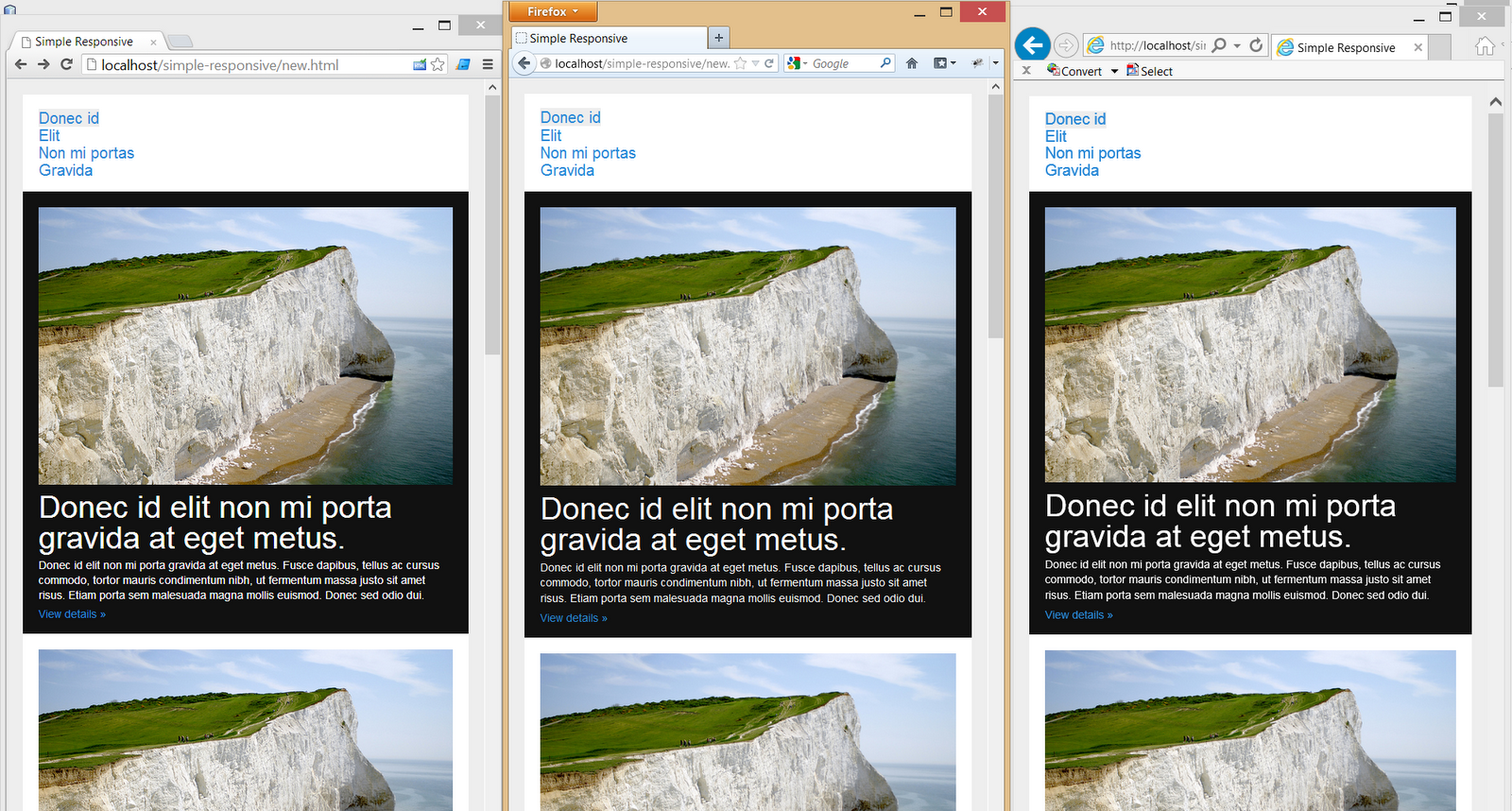
Task: Click the Firebug bug icon in Firefox
Action: (x=977, y=63)
